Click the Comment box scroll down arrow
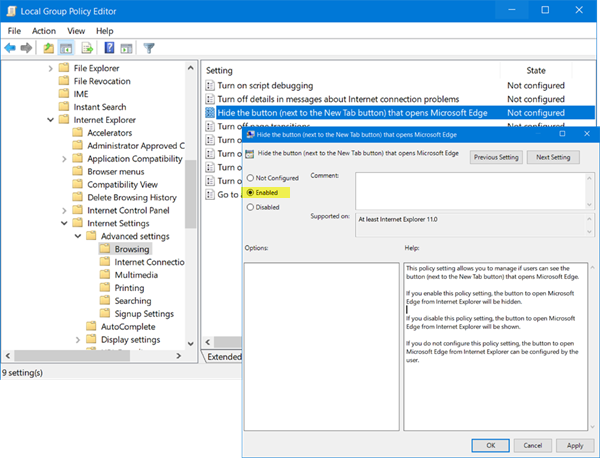Screen dimensions: 600x458 click(x=589, y=205)
